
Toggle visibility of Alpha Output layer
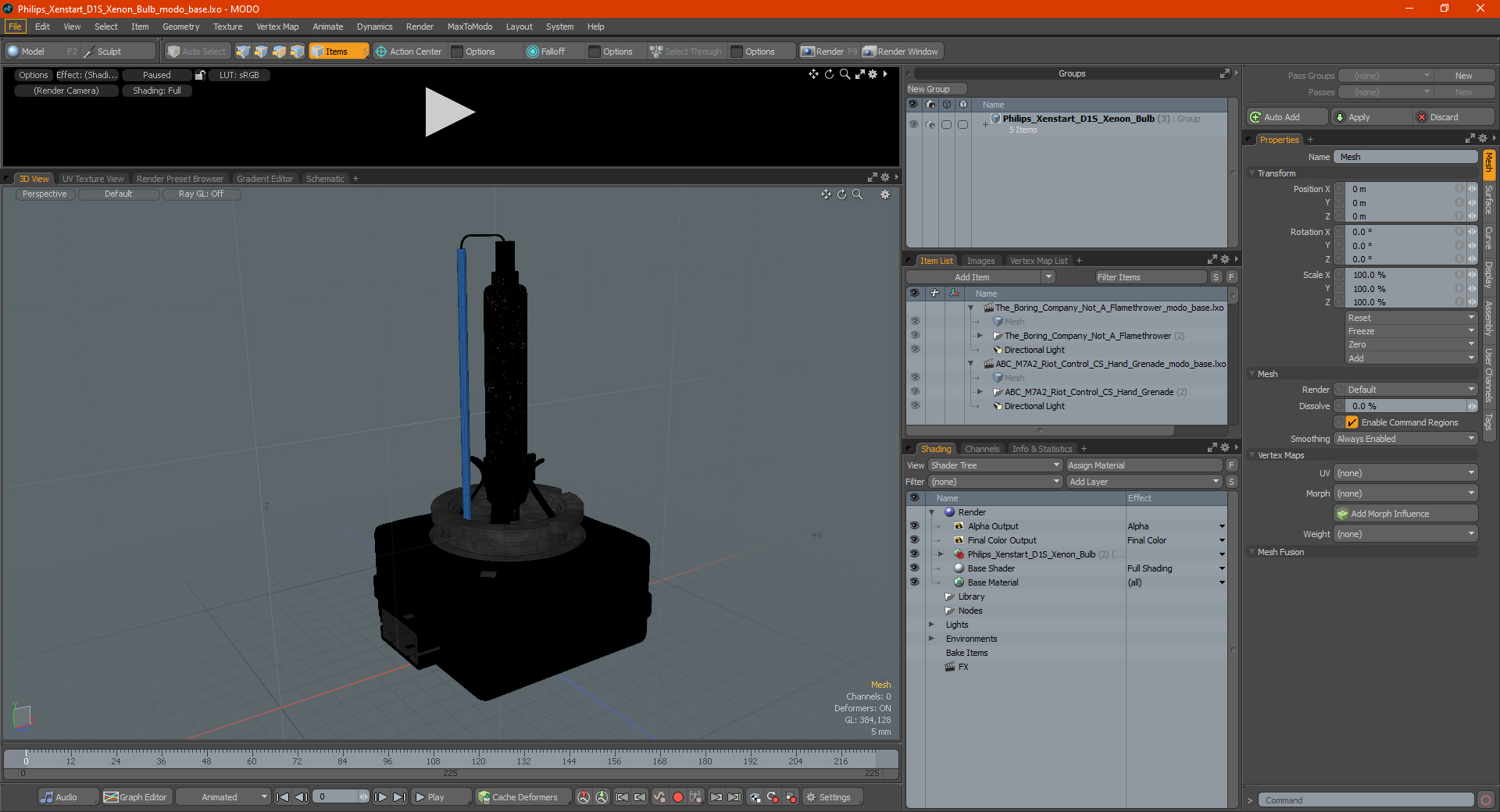[914, 526]
